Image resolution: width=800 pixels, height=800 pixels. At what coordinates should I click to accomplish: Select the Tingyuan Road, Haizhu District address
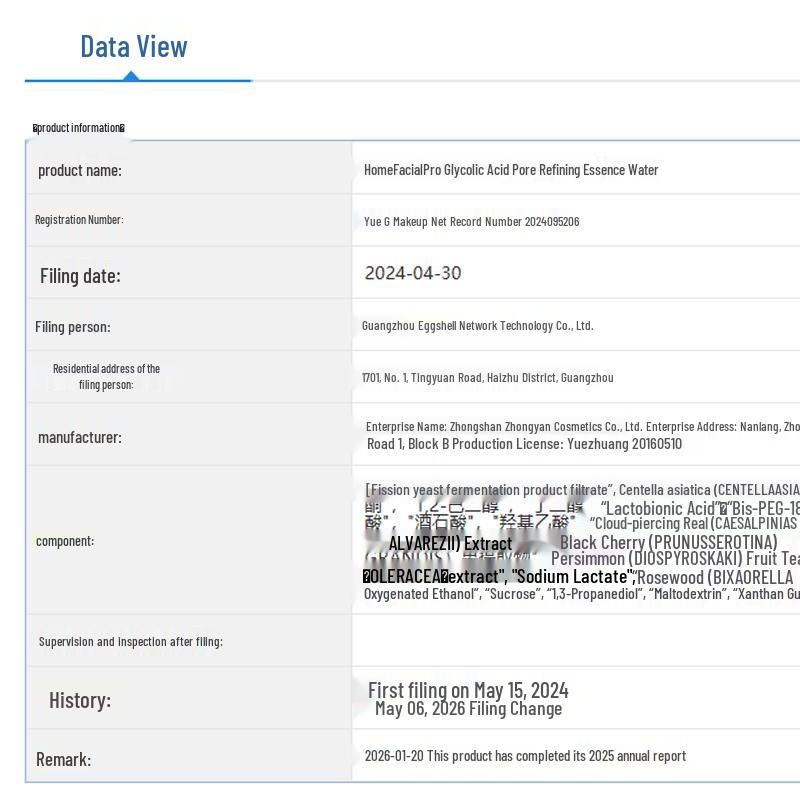point(487,378)
